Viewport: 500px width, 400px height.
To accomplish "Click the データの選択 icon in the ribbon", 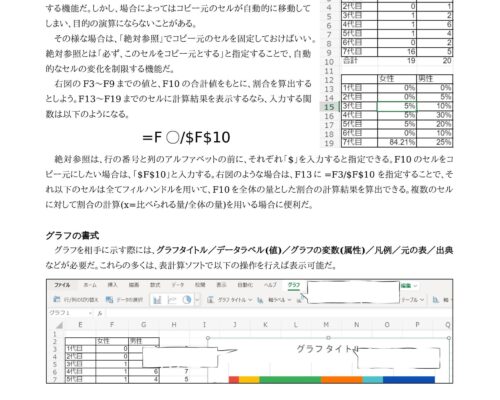I will [x=109, y=300].
